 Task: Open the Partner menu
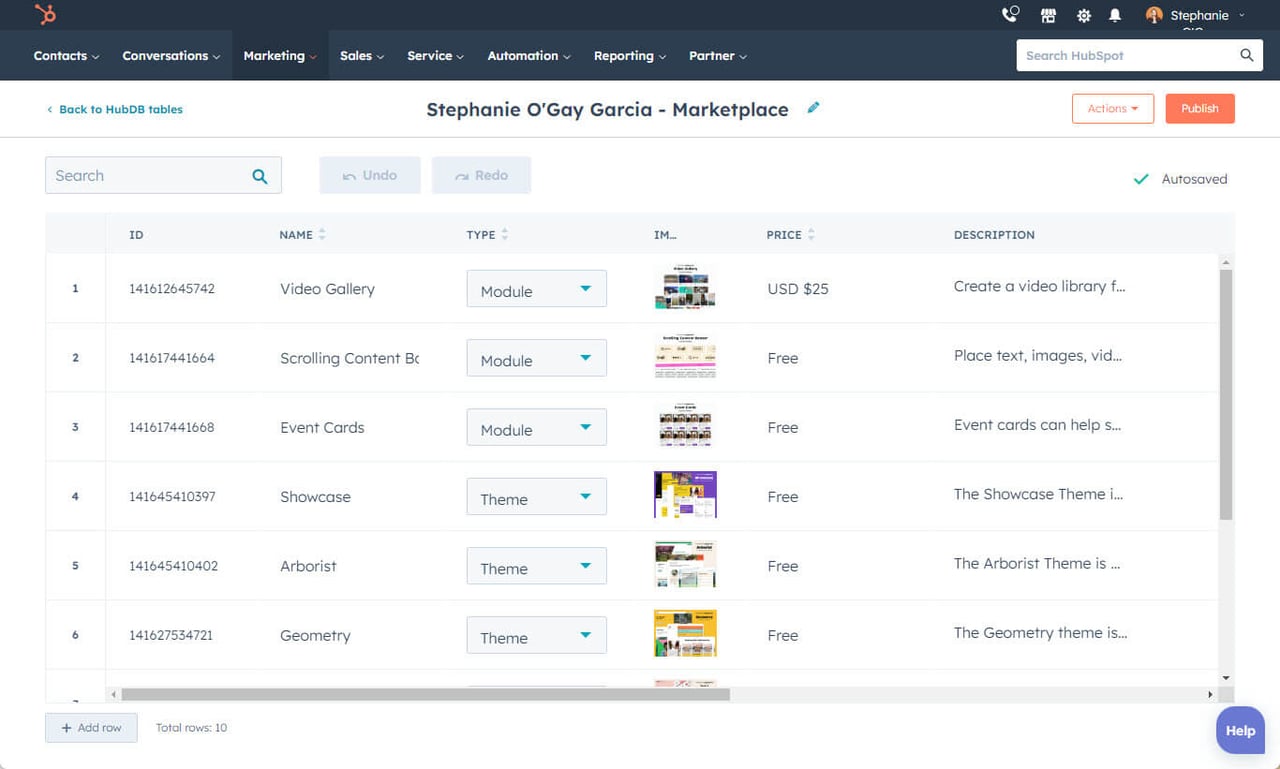pyautogui.click(x=717, y=56)
